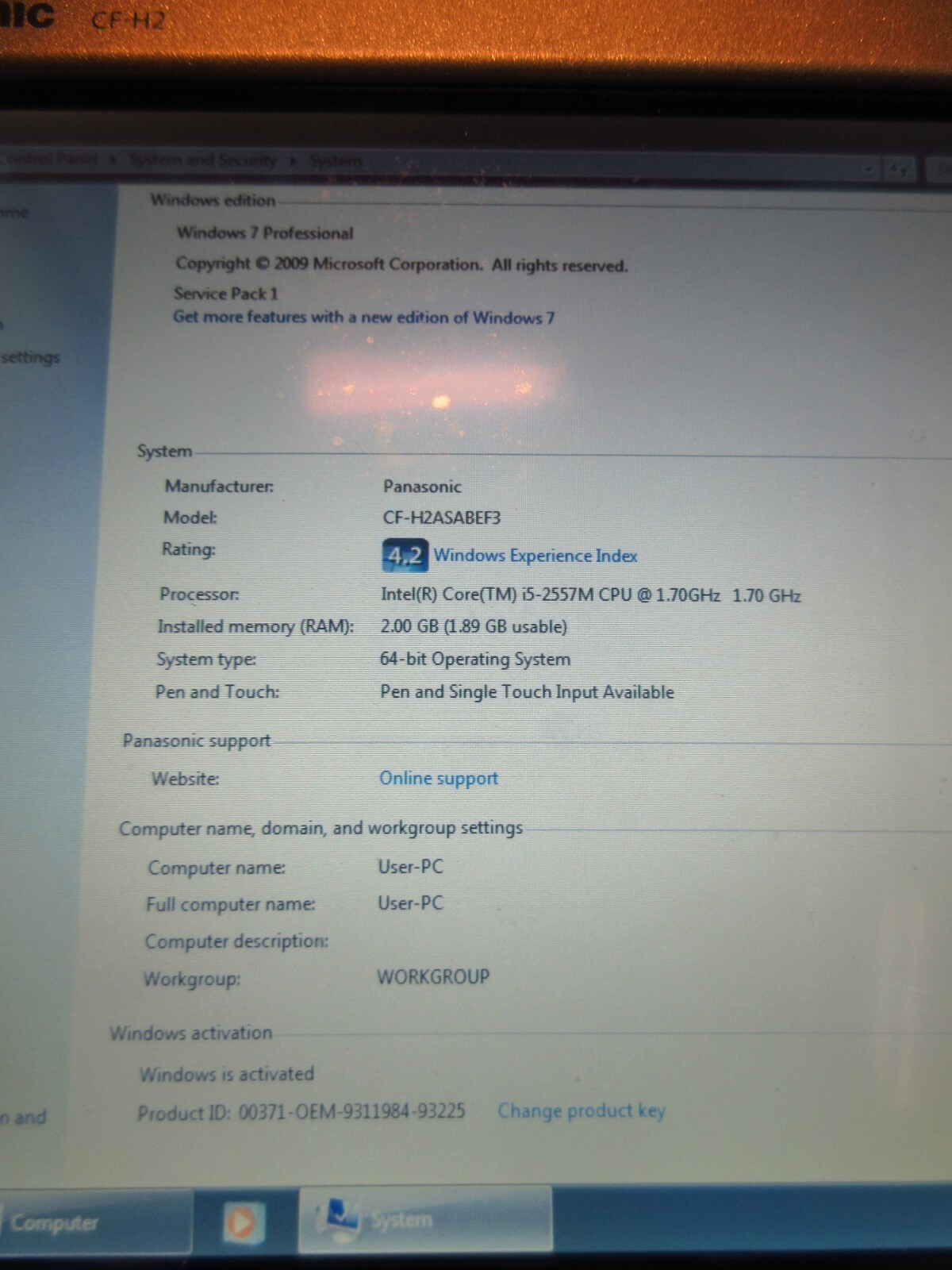
Task: Click the Intel Core i5-2557M processor text
Action: point(591,595)
